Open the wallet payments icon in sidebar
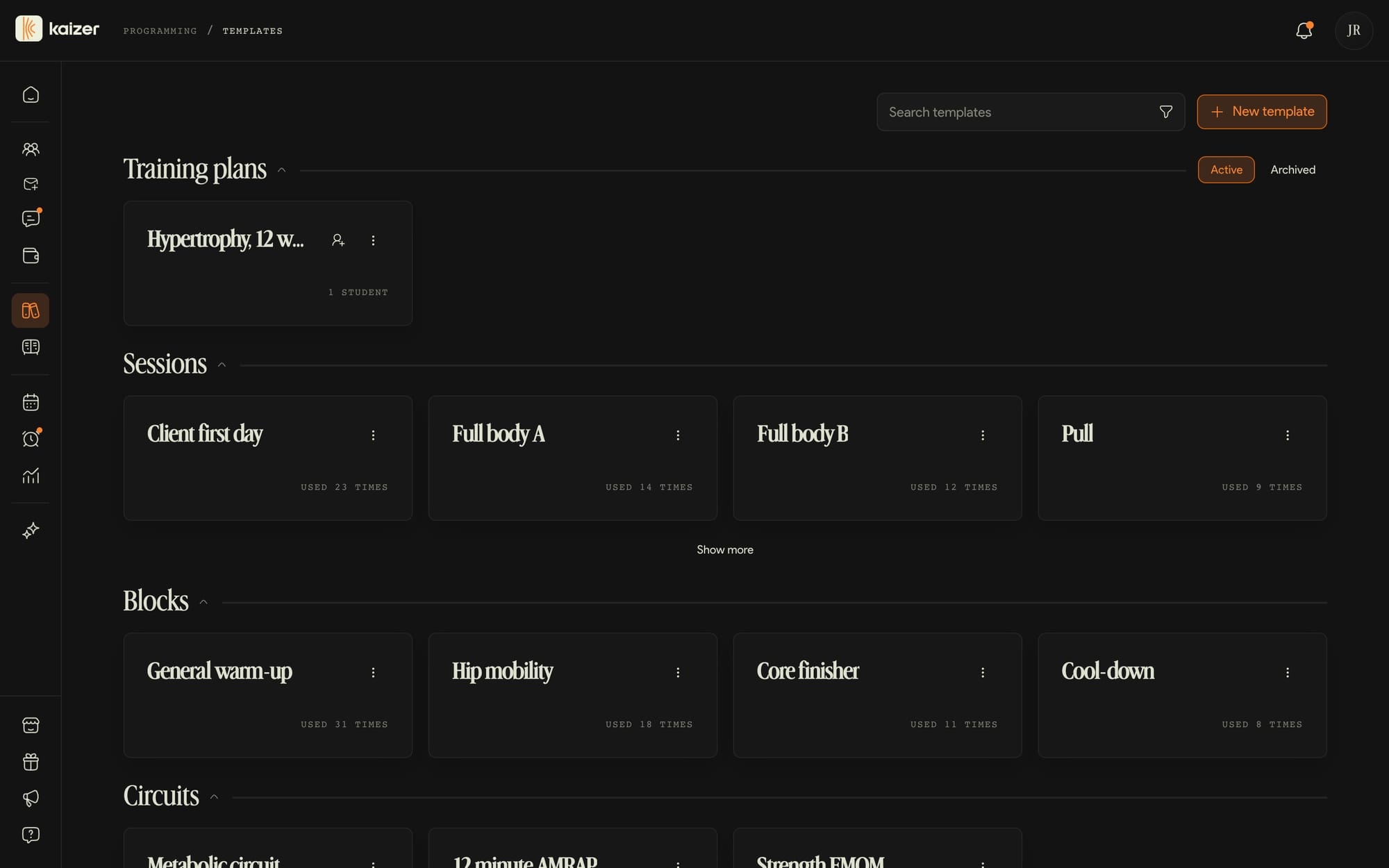The height and width of the screenshot is (868, 1389). coord(31,256)
